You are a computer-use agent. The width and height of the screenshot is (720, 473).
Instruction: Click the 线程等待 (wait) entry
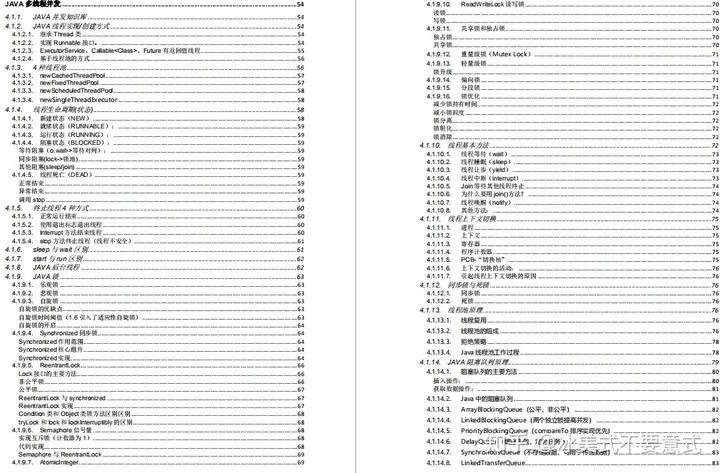[573, 154]
